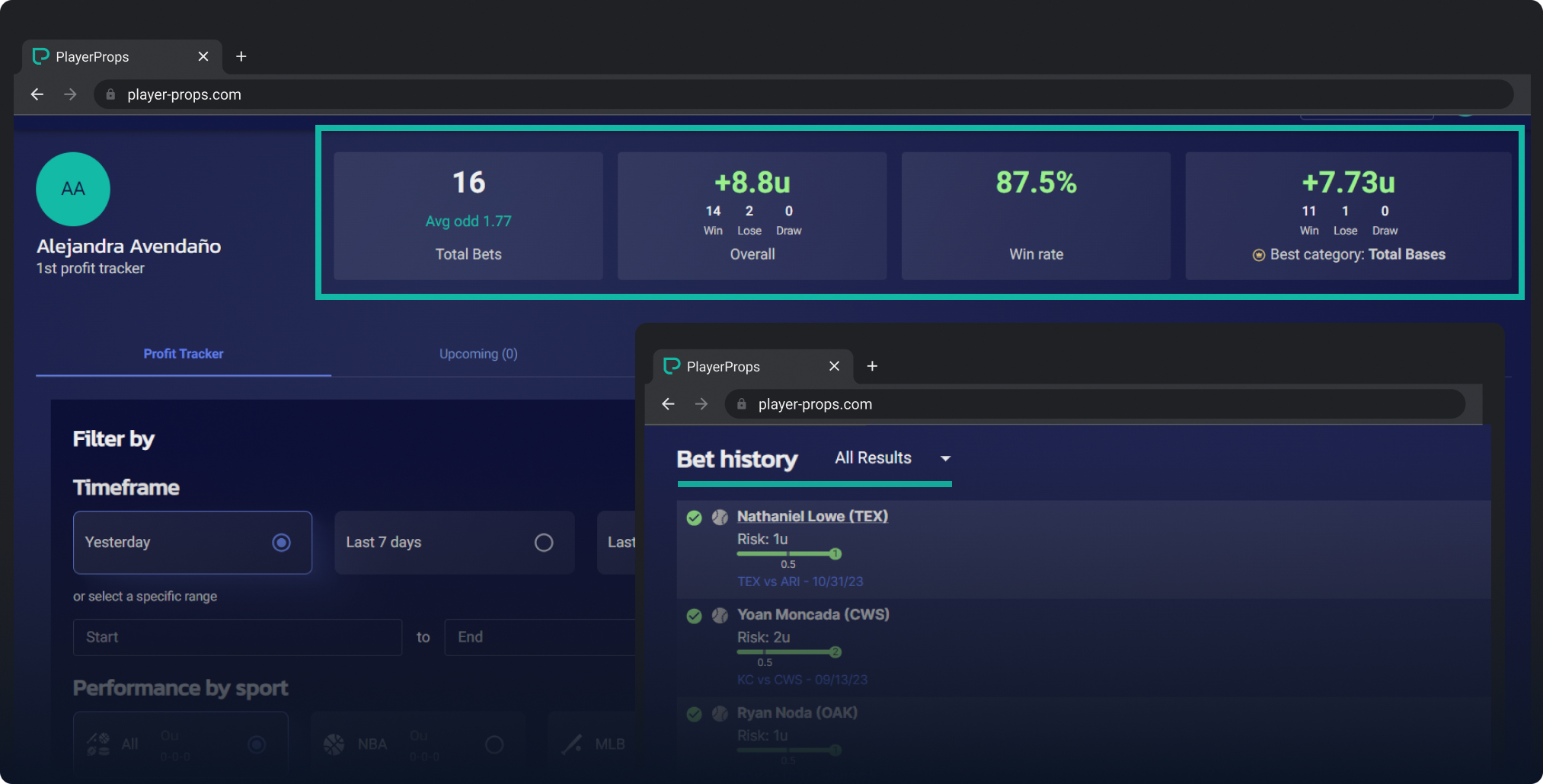The width and height of the screenshot is (1543, 784).
Task: Click the AA profile avatar circle
Action: 73,189
